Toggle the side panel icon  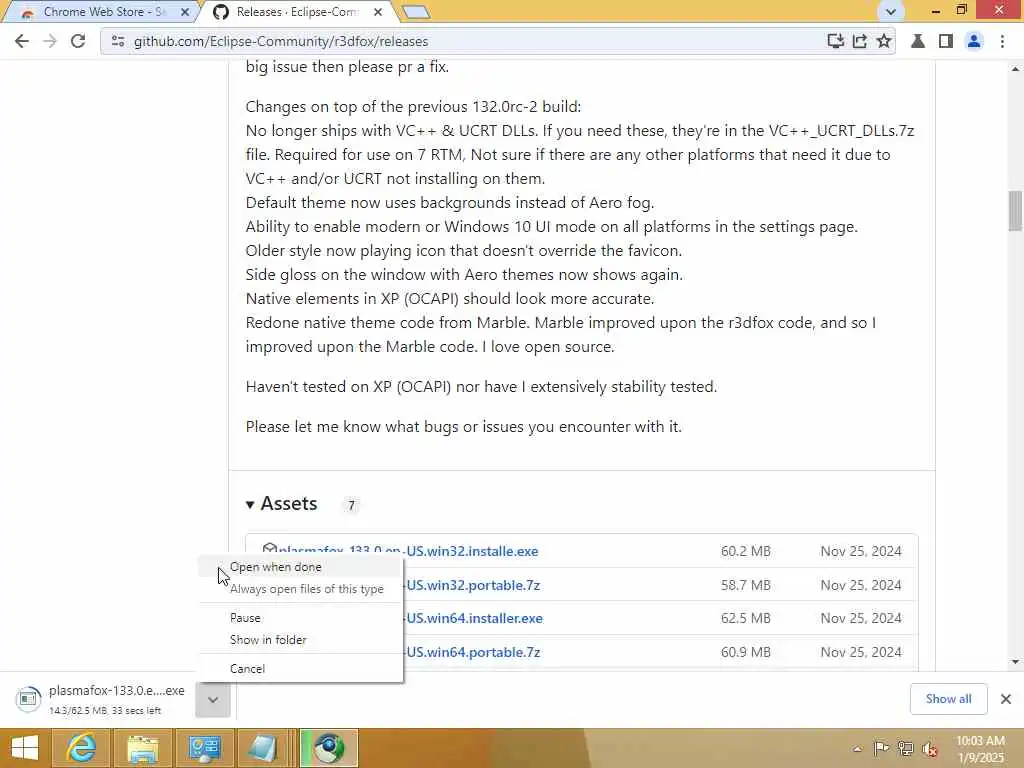point(946,41)
